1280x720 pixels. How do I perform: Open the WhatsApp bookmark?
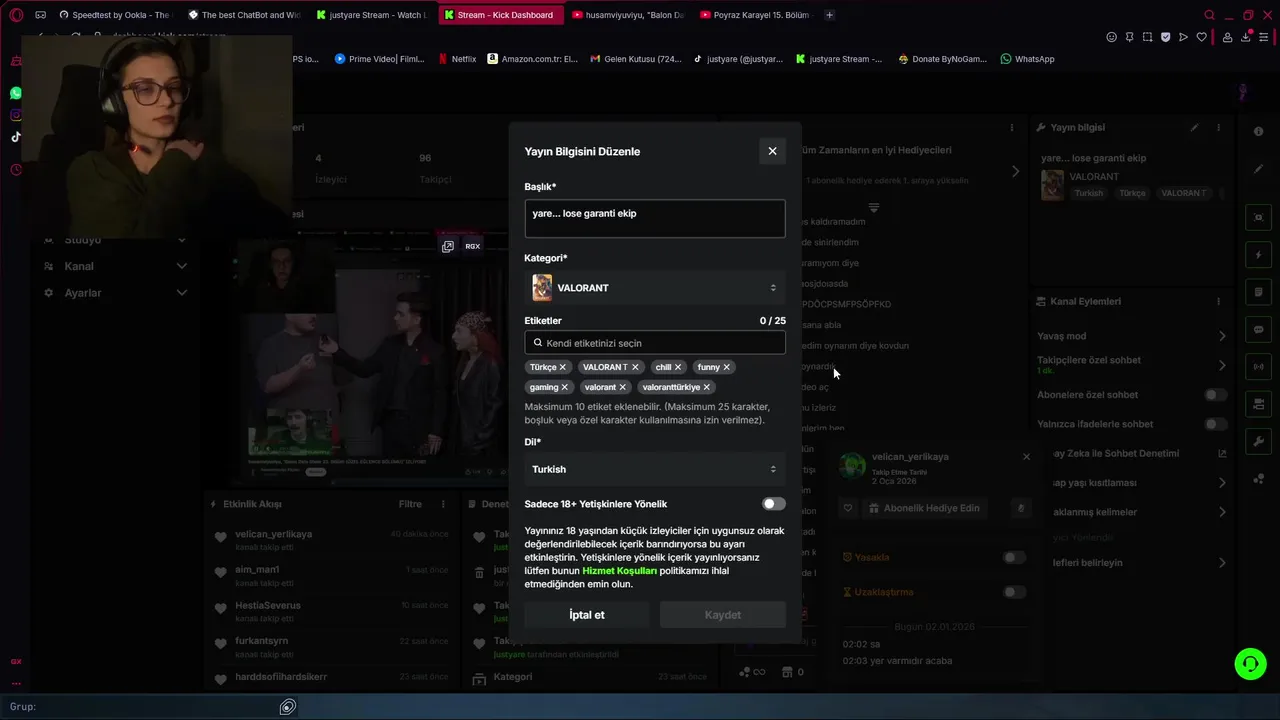[x=1027, y=59]
